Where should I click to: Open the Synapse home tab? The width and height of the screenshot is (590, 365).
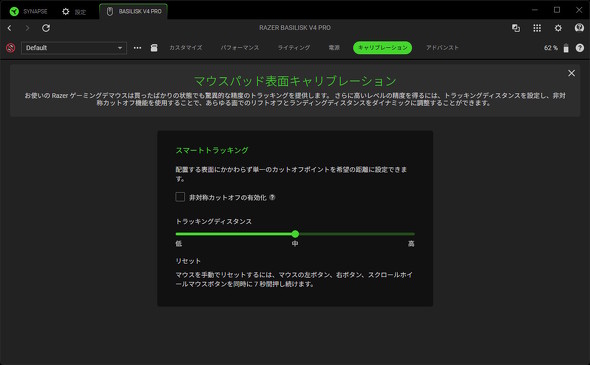click(x=29, y=11)
